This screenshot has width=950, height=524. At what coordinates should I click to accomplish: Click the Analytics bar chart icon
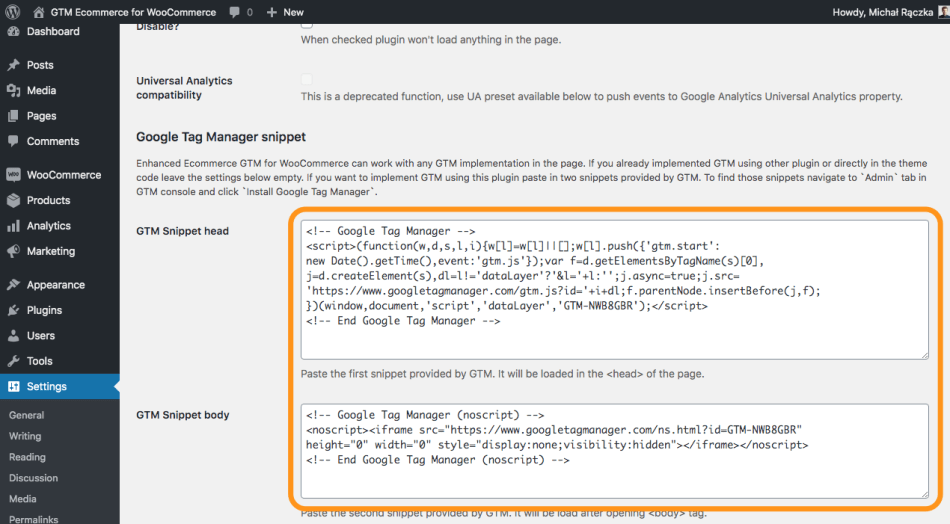pos(13,226)
